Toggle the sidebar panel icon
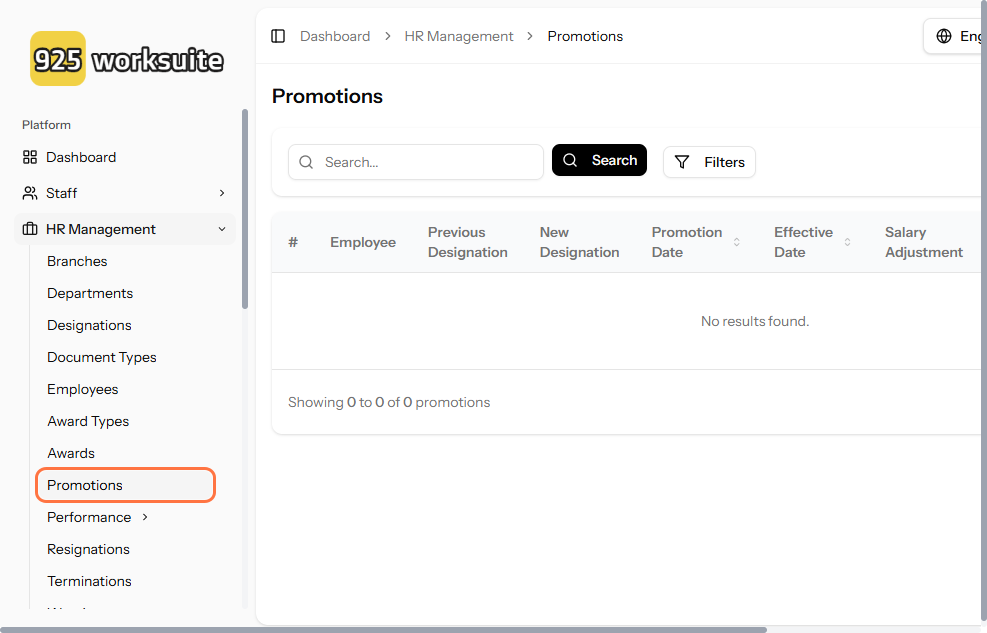Image resolution: width=987 pixels, height=633 pixels. (x=278, y=36)
